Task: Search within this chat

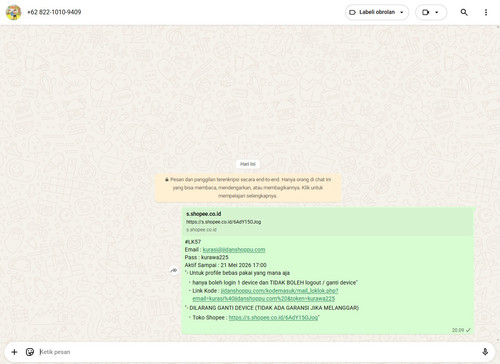Action: (464, 12)
